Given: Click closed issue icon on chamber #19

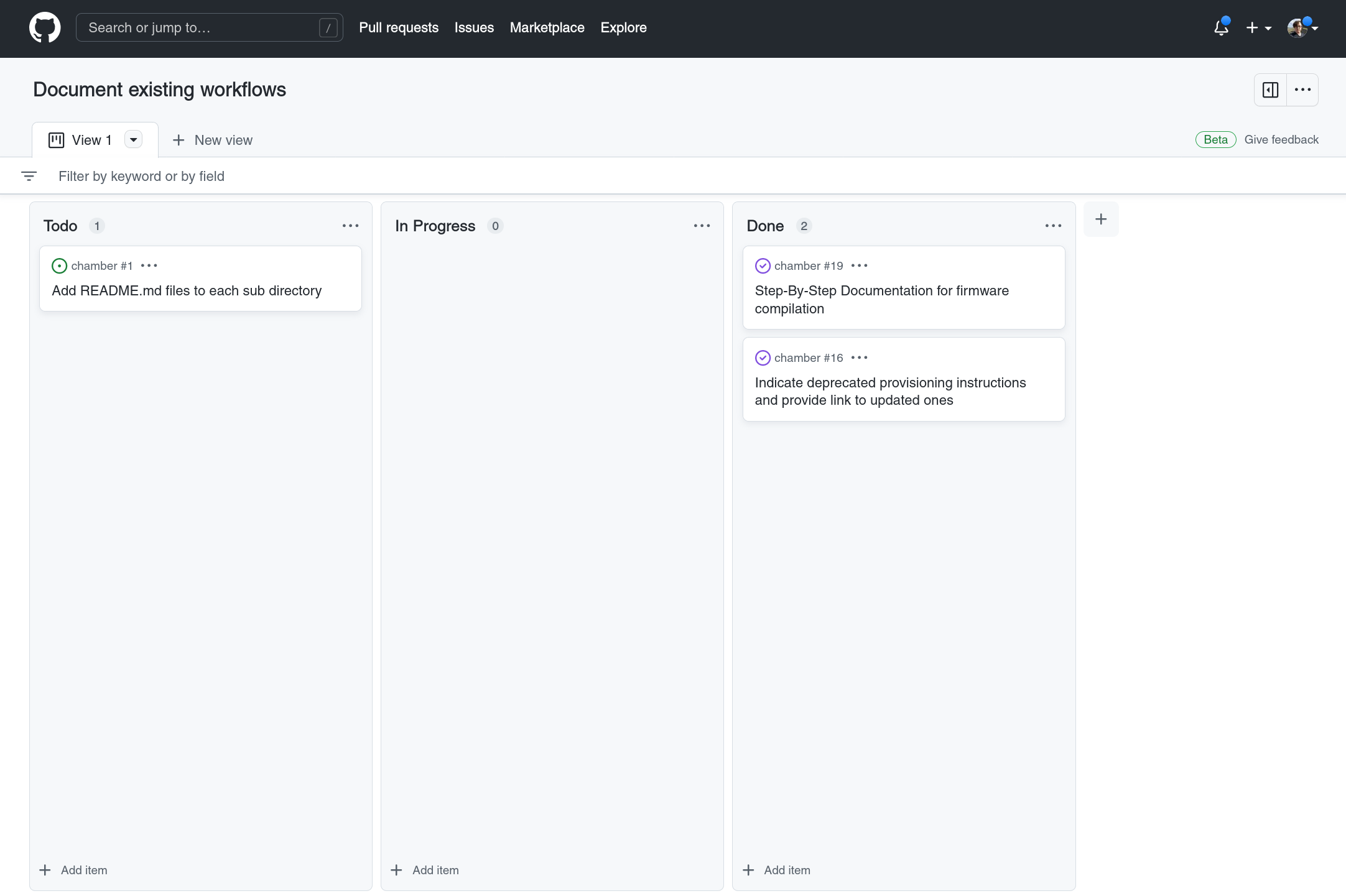Looking at the screenshot, I should point(763,266).
